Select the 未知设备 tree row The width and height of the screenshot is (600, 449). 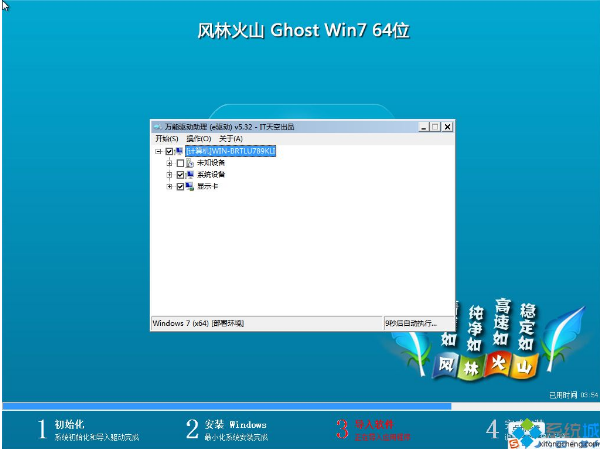point(211,163)
